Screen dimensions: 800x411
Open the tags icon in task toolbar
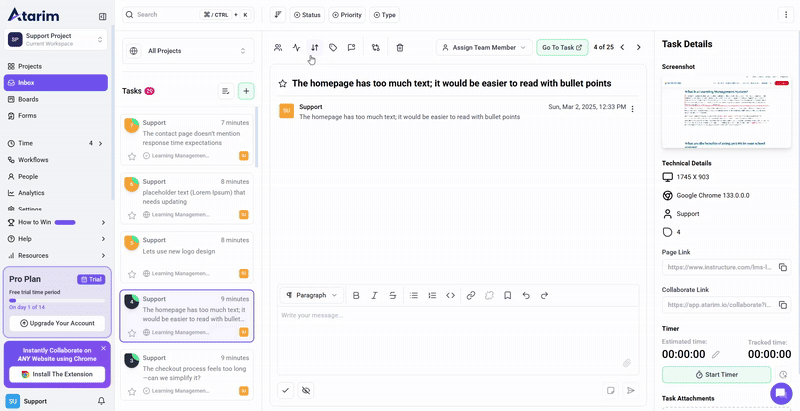[333, 47]
